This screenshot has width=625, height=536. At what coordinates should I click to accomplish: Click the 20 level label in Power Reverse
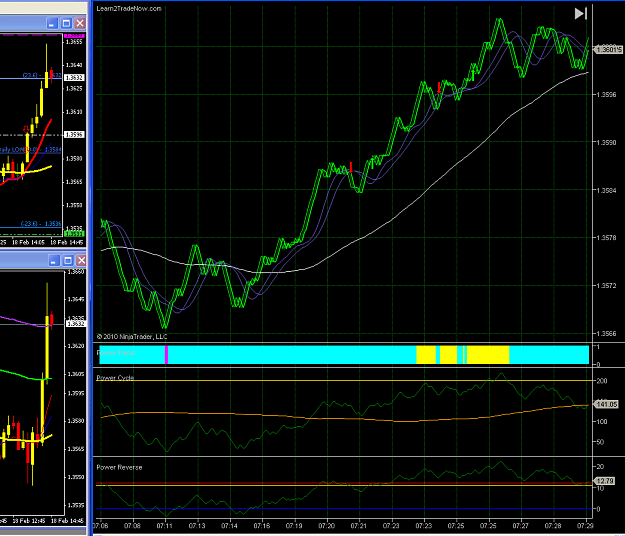[600, 467]
